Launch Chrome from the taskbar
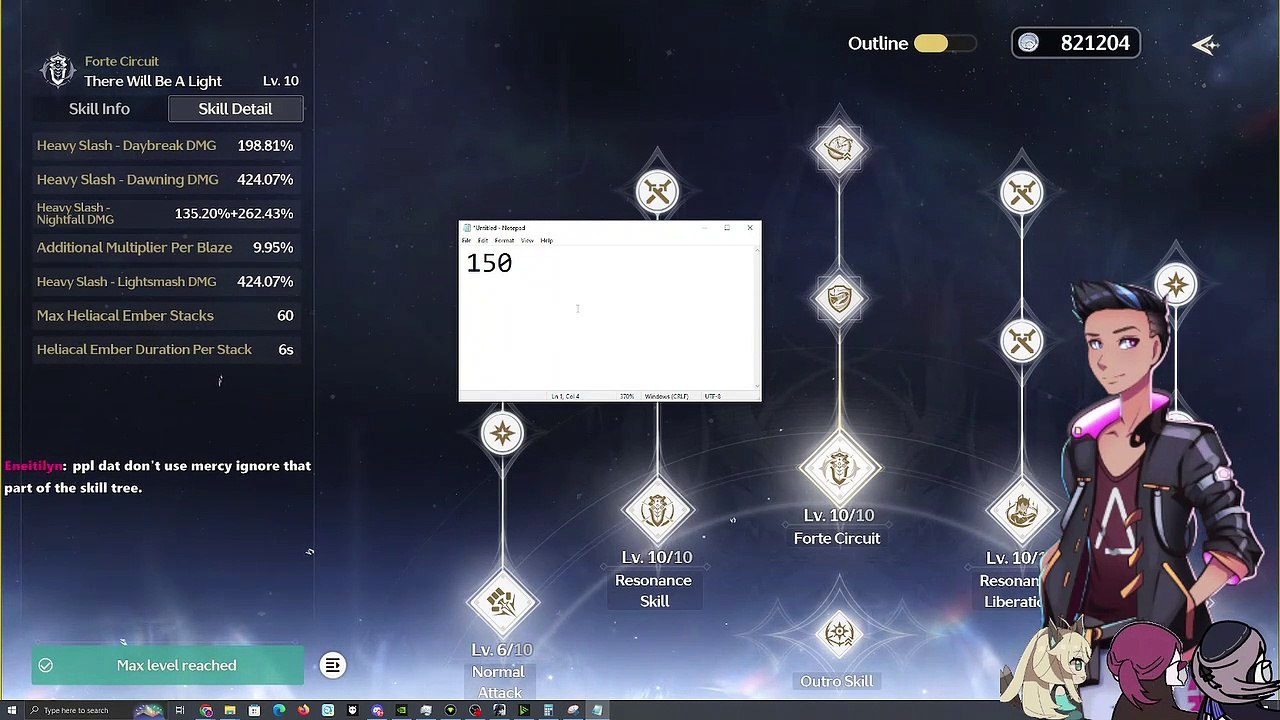 (206, 710)
